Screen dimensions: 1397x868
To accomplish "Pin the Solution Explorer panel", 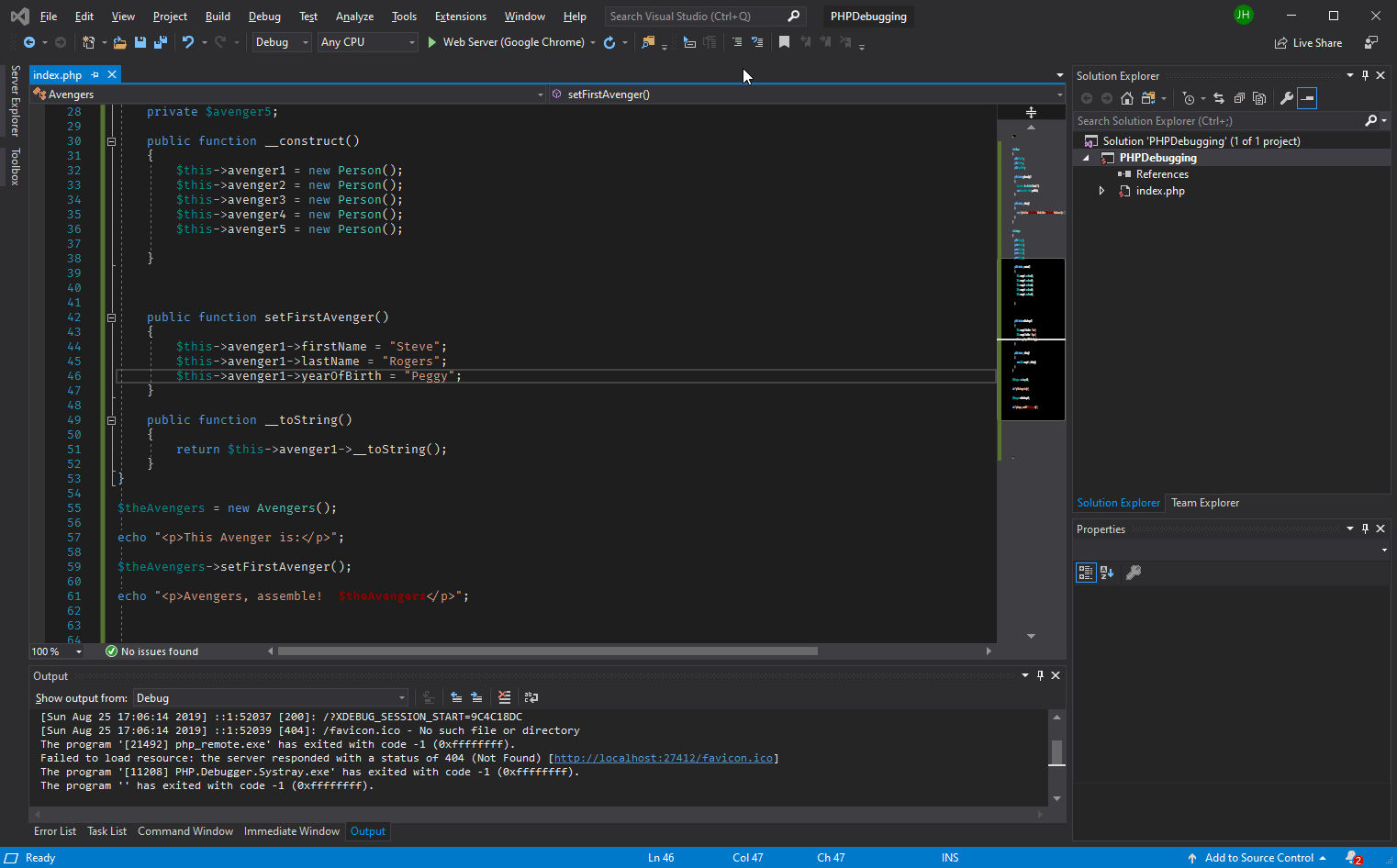I will pos(1365,75).
